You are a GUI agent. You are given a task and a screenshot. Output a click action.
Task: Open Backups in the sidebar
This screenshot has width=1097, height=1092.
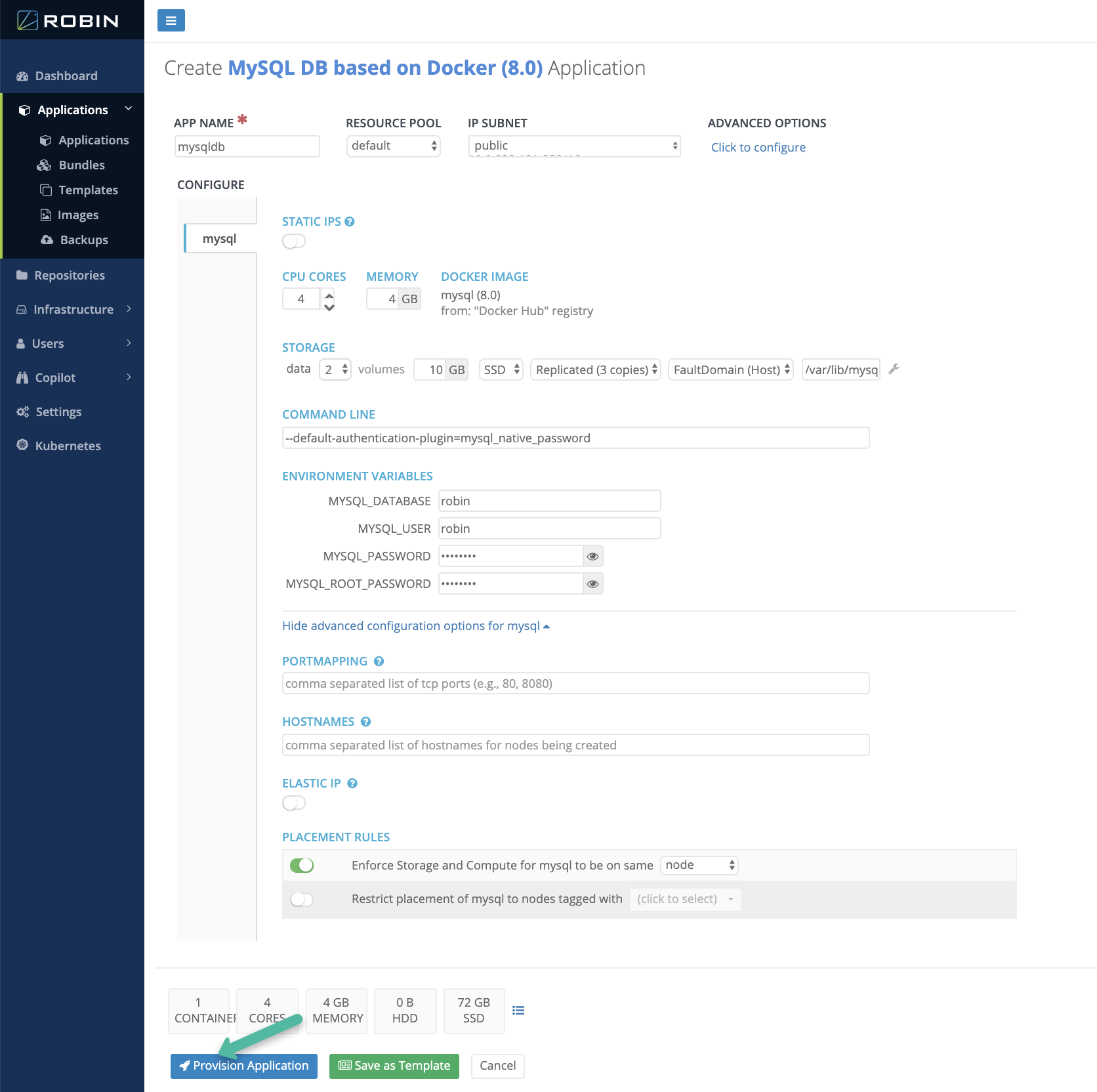click(83, 240)
